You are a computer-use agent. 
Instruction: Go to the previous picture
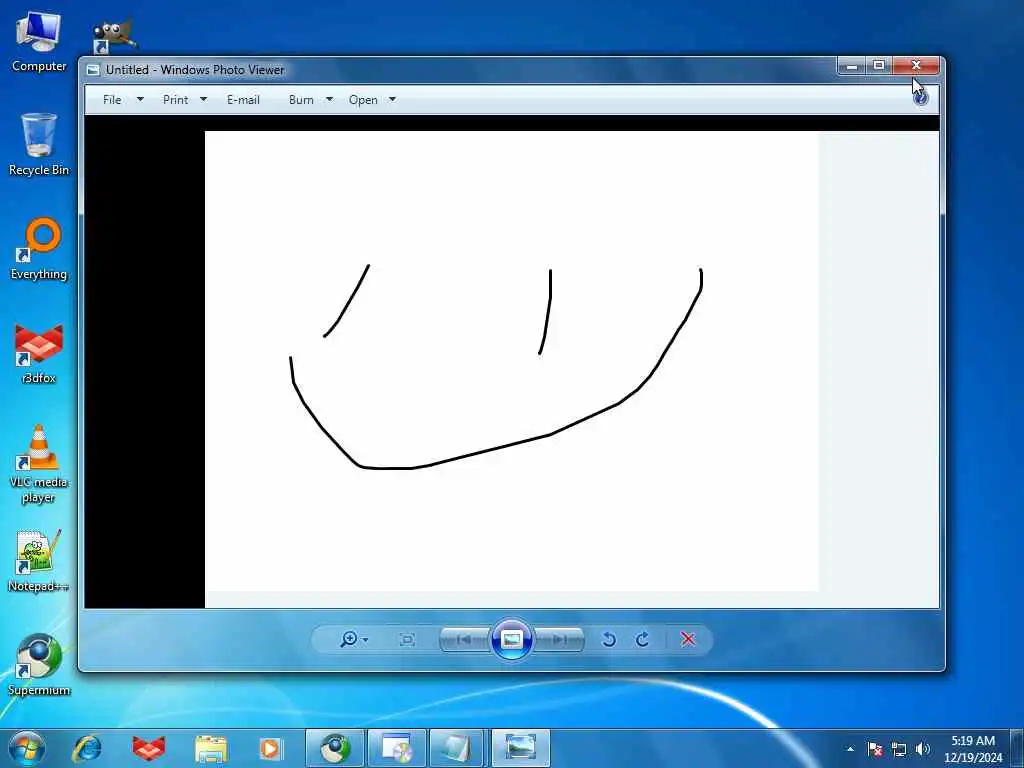pyautogui.click(x=464, y=639)
